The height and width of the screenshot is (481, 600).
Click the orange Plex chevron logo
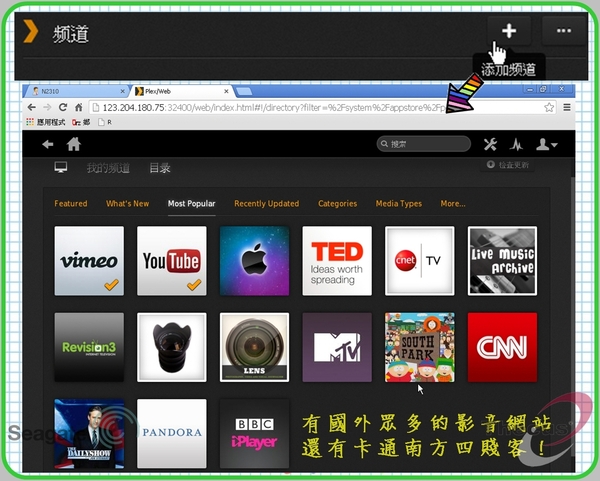pyautogui.click(x=31, y=31)
